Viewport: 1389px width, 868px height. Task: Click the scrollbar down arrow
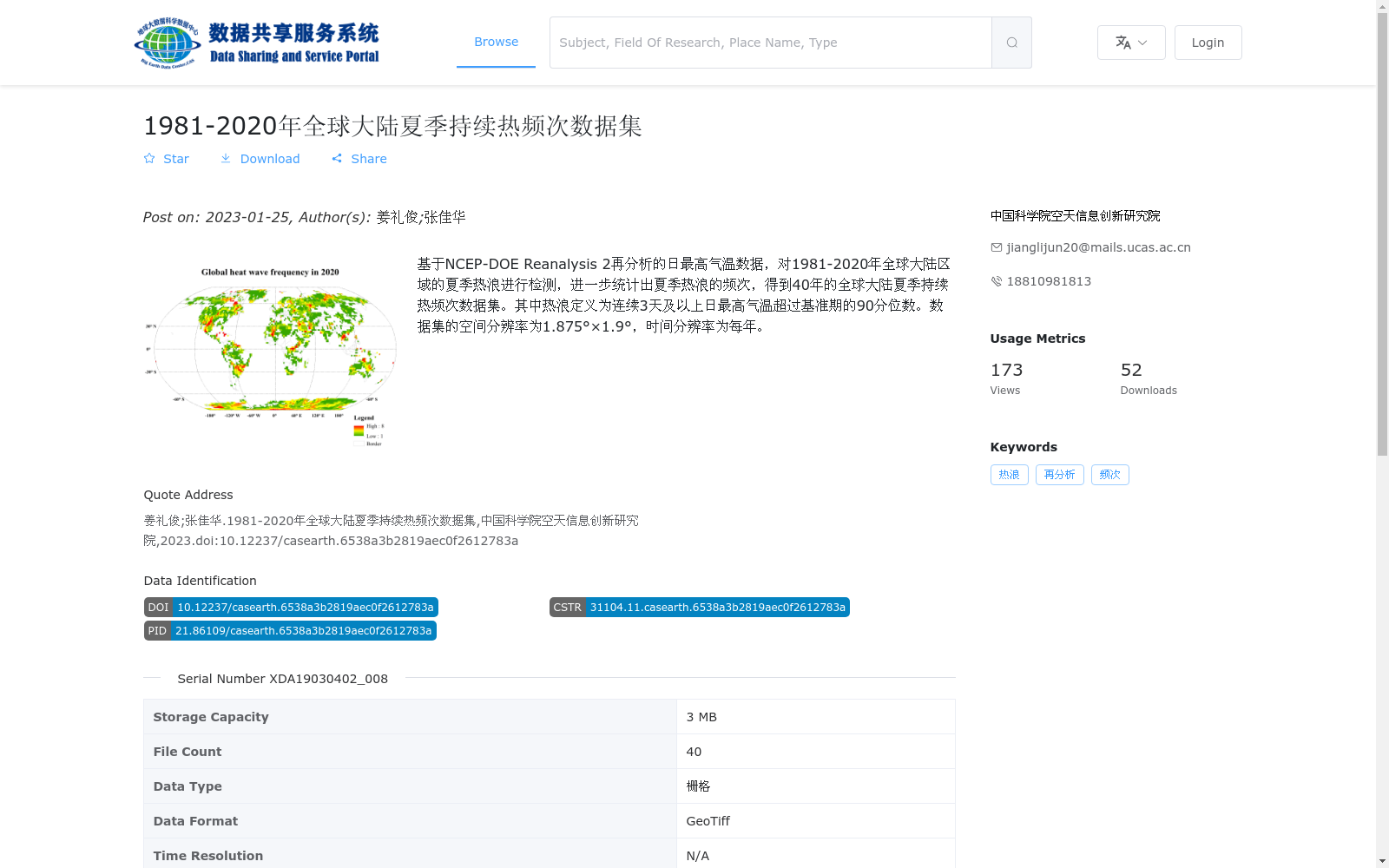[x=1382, y=861]
